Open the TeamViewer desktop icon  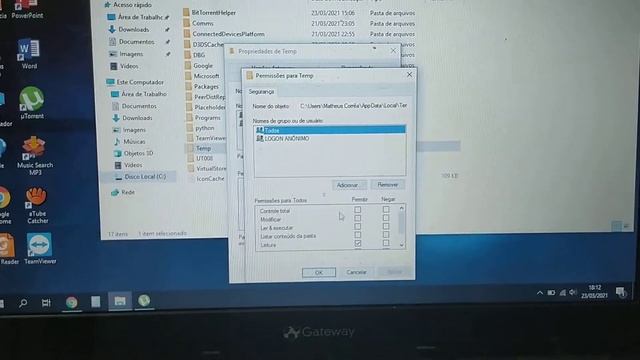(x=40, y=249)
